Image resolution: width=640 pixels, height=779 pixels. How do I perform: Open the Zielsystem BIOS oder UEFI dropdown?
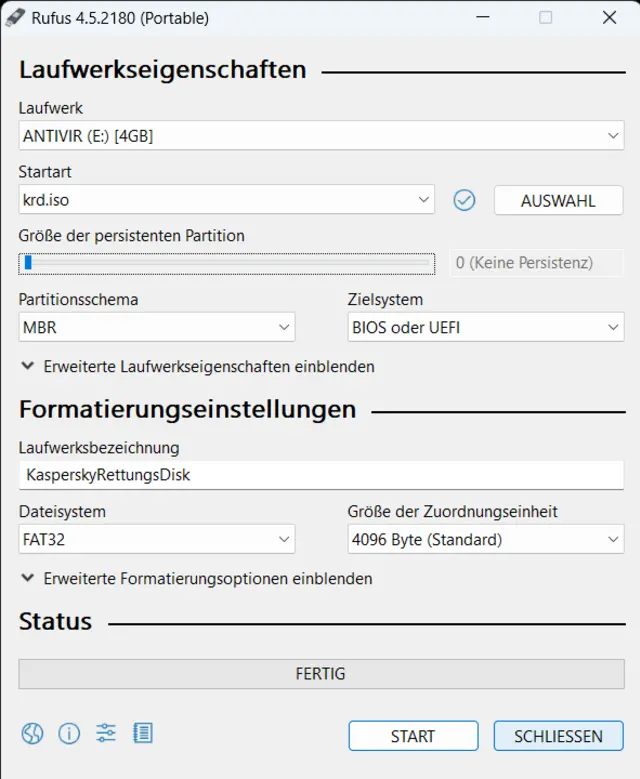[x=485, y=327]
